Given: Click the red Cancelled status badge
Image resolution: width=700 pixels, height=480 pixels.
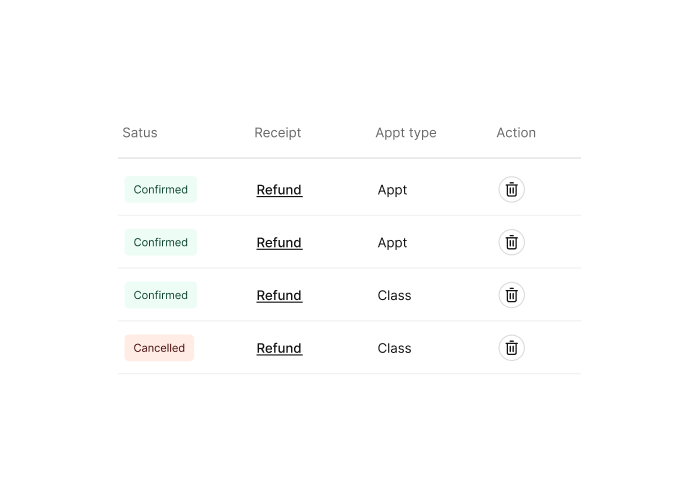Looking at the screenshot, I should tap(159, 349).
